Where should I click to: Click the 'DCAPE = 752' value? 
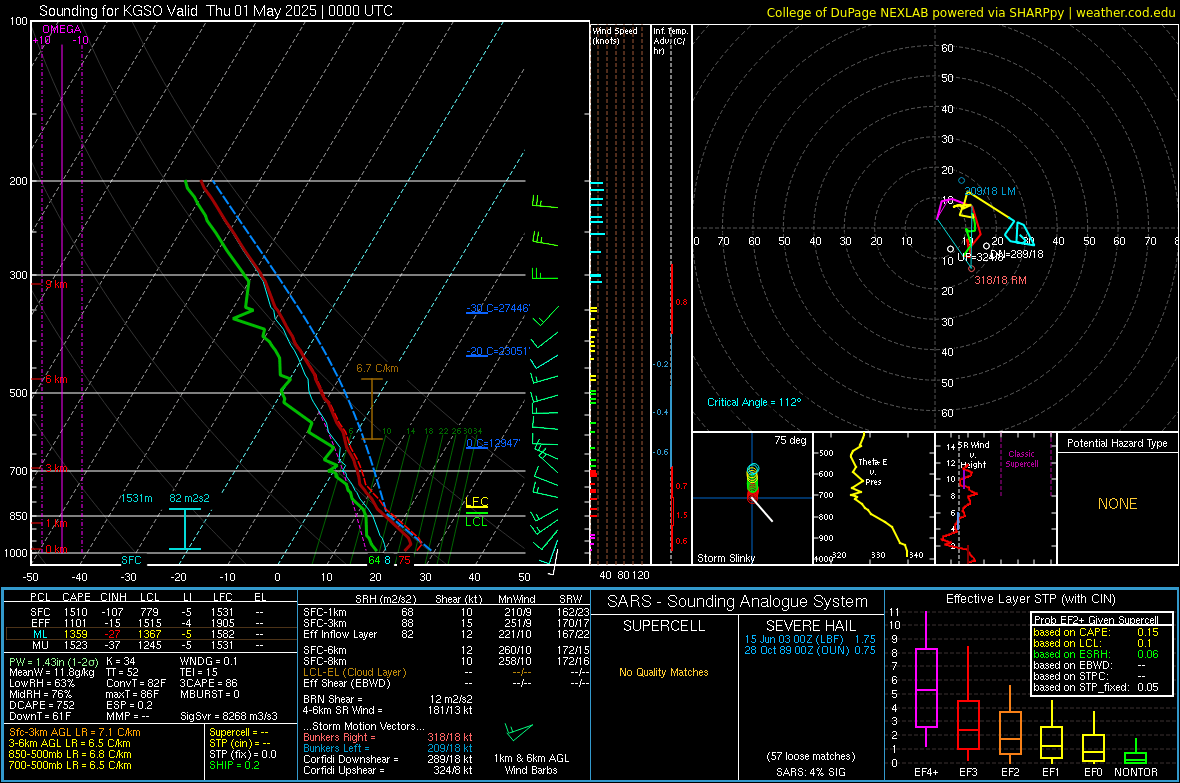click(x=41, y=705)
